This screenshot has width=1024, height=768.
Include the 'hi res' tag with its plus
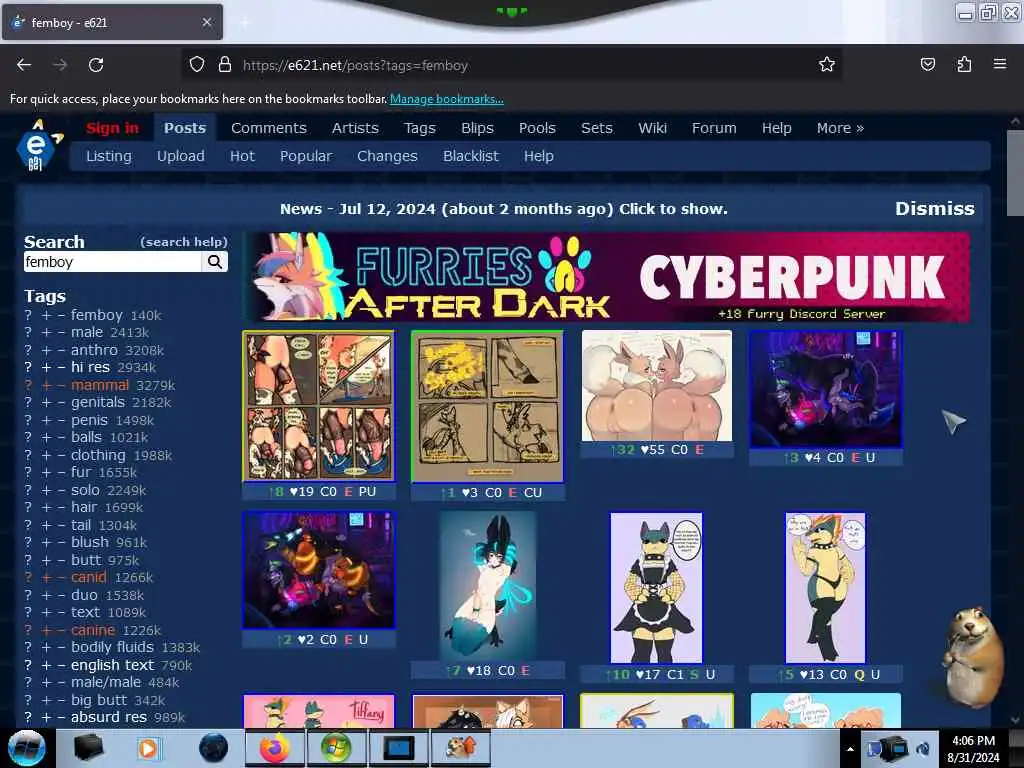point(46,368)
